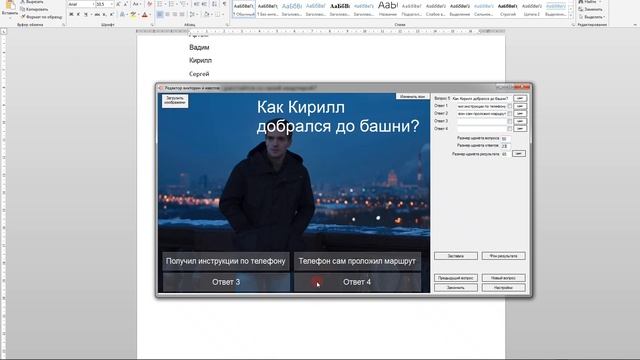The image size is (640, 360).
Task: Click the Закончить button
Action: click(x=456, y=287)
